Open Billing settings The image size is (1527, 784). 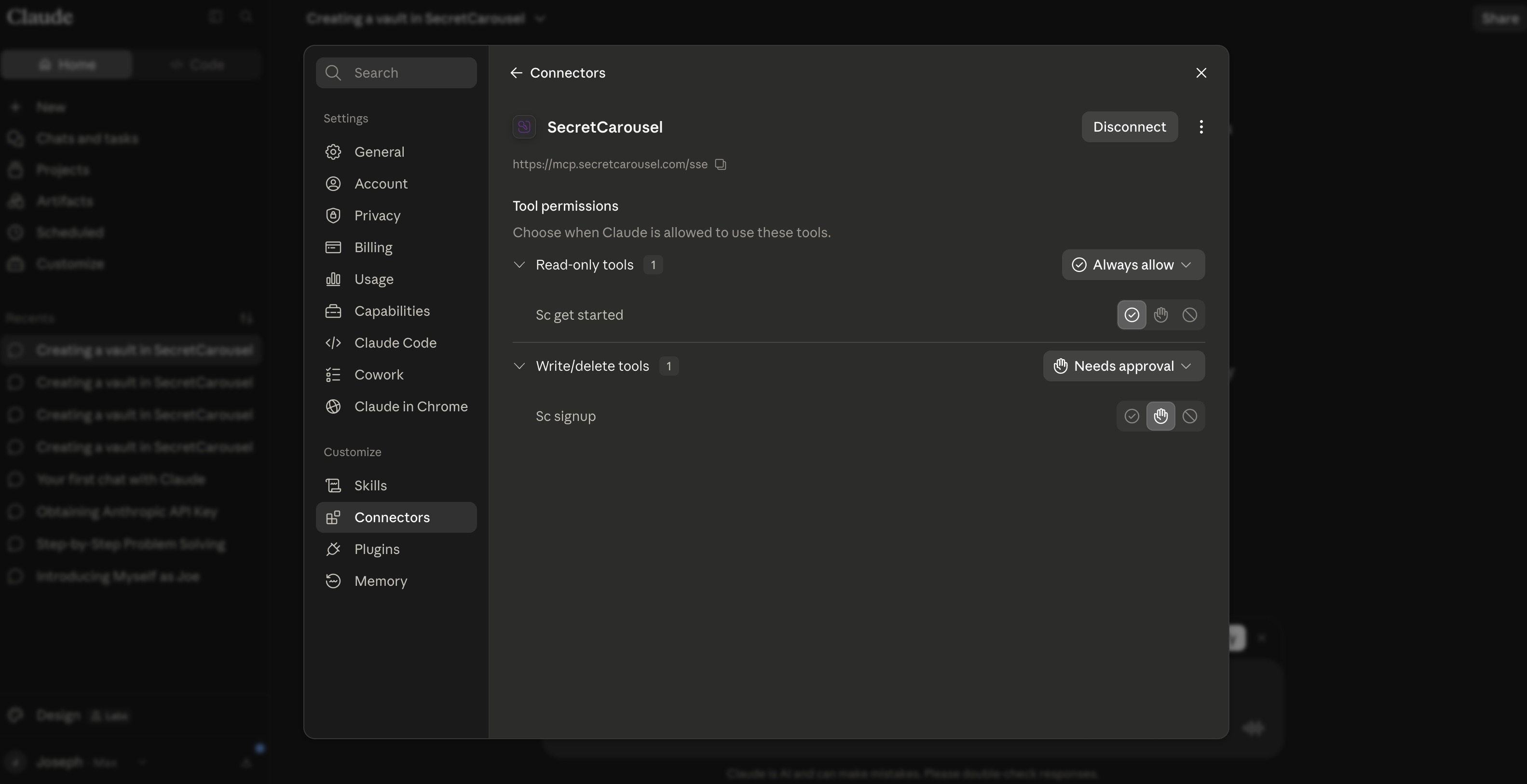click(x=396, y=247)
